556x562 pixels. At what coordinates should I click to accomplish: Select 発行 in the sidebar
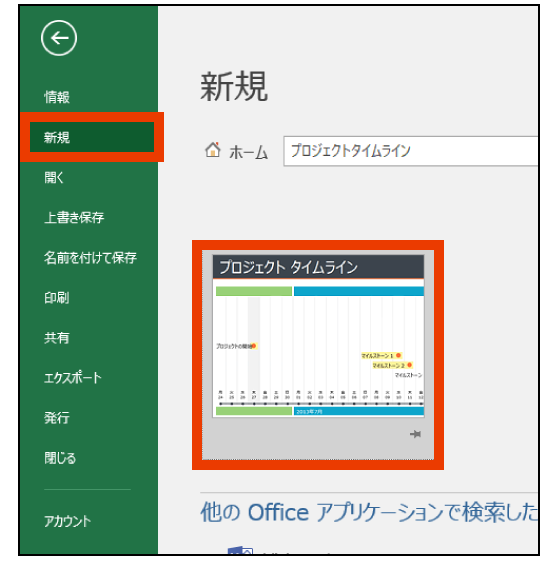(x=57, y=418)
